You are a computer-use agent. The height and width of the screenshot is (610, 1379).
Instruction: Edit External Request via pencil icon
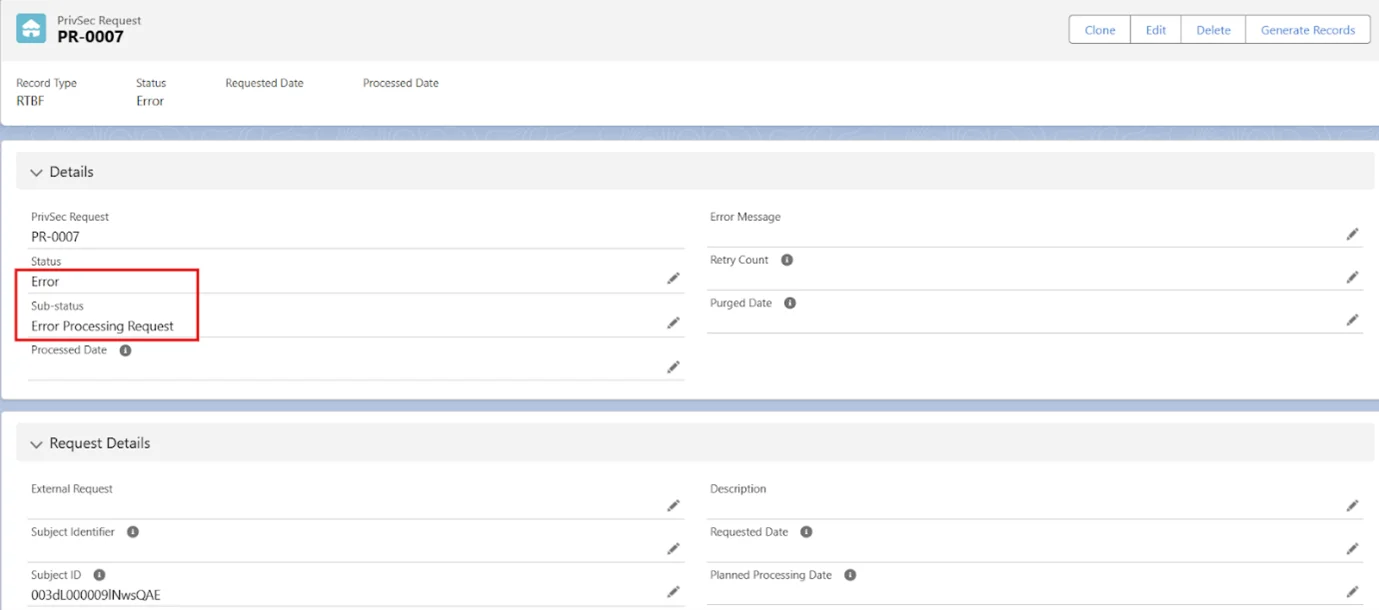(x=673, y=506)
